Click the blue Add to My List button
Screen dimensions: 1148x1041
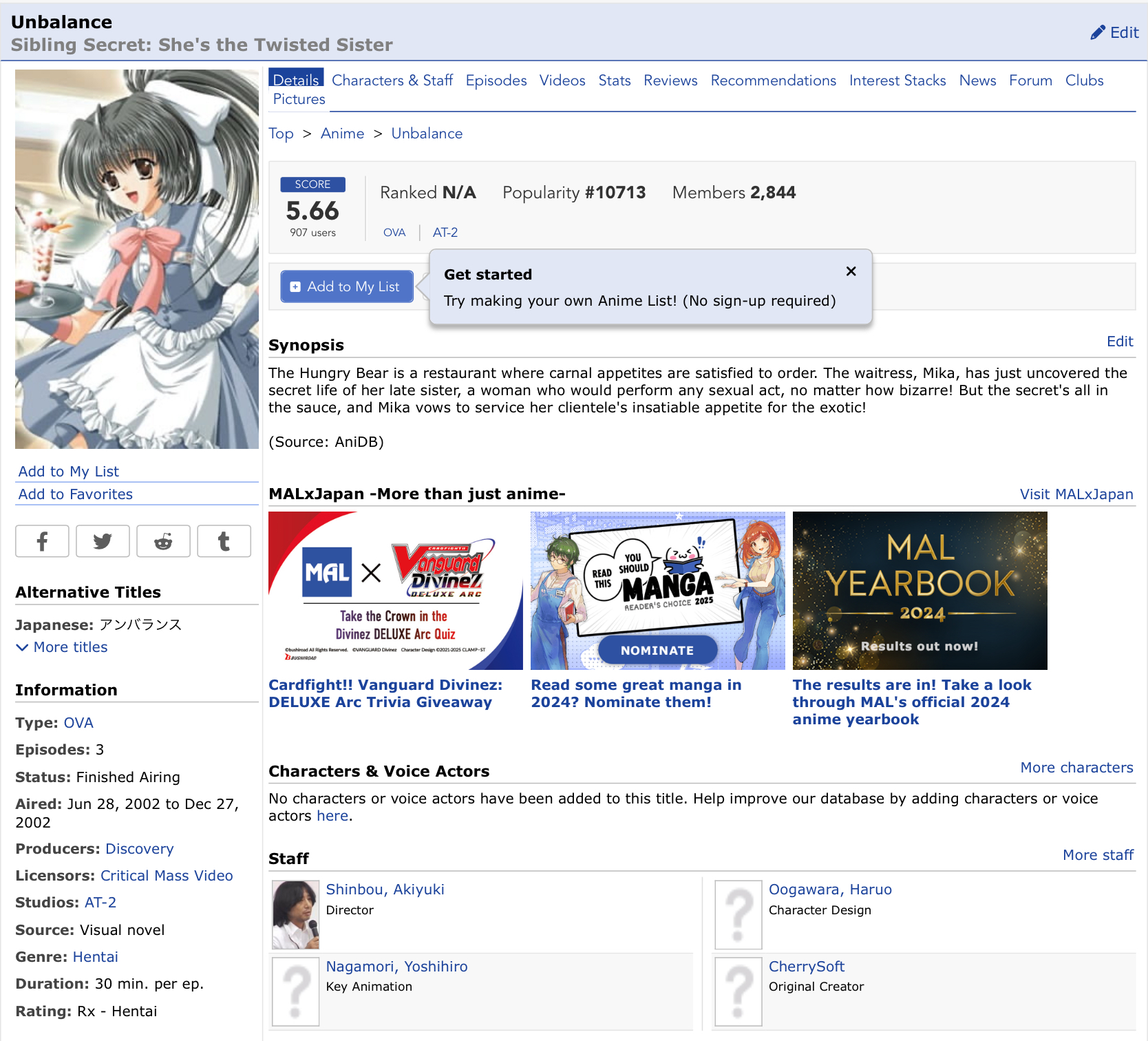coord(347,286)
